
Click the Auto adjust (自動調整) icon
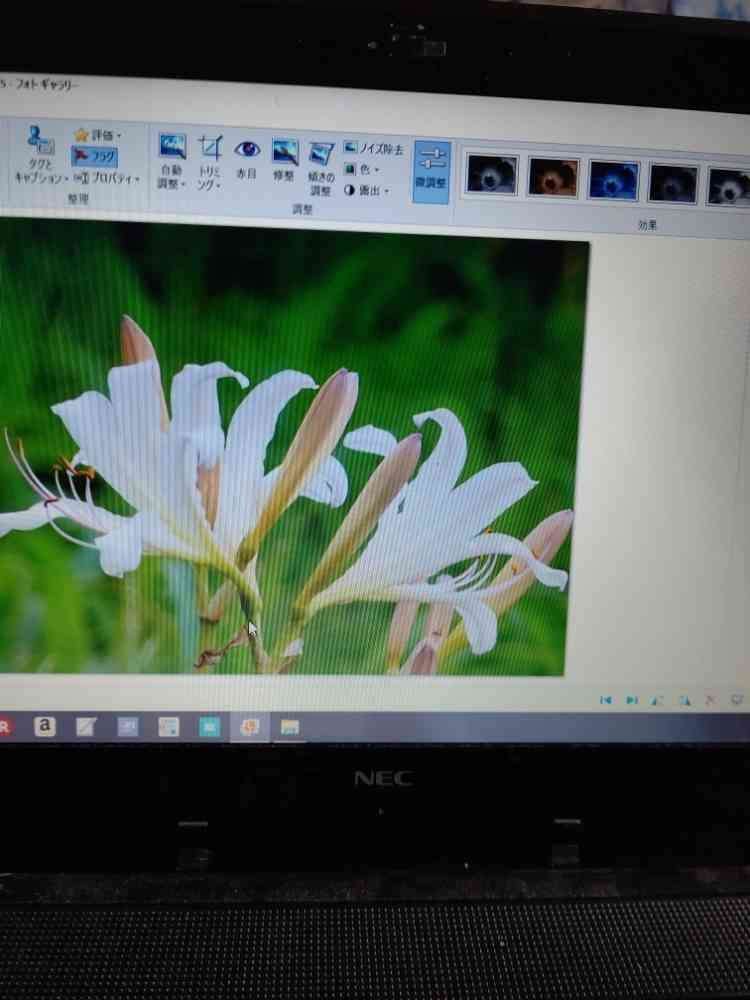pyautogui.click(x=171, y=160)
